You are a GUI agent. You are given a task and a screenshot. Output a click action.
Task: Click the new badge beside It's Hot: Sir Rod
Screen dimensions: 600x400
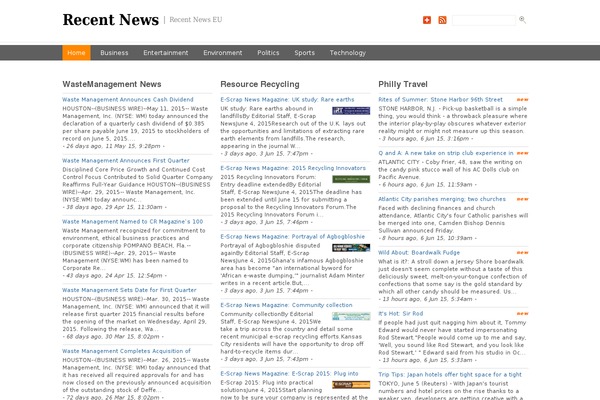click(522, 313)
